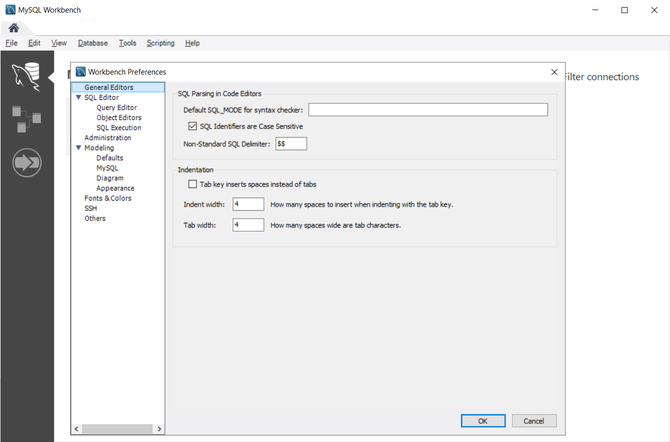Select Object Editors preferences page

[119, 118]
